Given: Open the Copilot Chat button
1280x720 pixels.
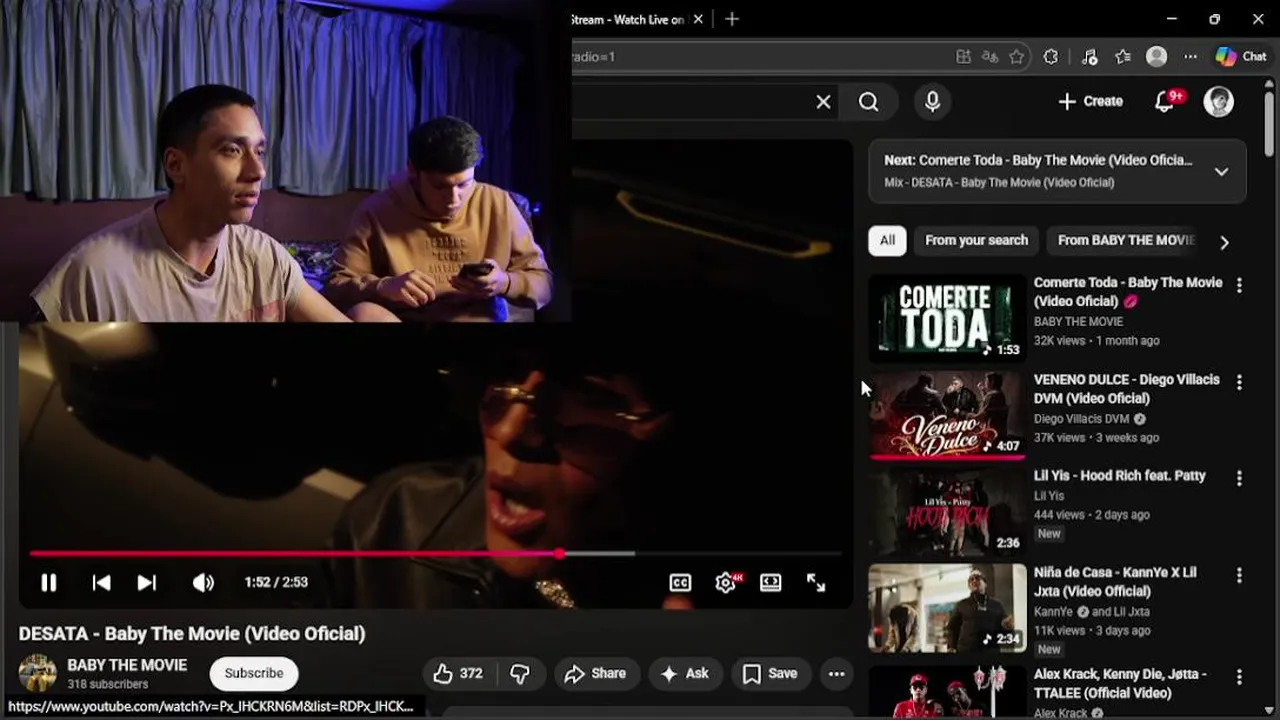Looking at the screenshot, I should 1241,57.
